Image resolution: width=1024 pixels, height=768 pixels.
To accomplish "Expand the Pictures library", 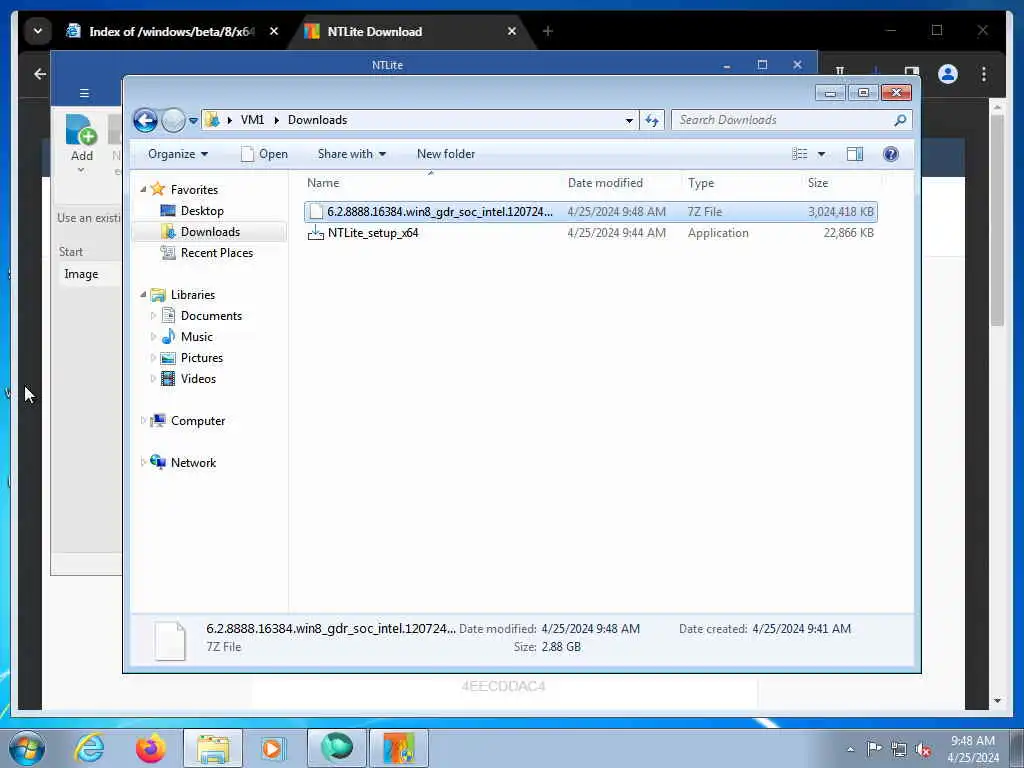I will pos(153,358).
